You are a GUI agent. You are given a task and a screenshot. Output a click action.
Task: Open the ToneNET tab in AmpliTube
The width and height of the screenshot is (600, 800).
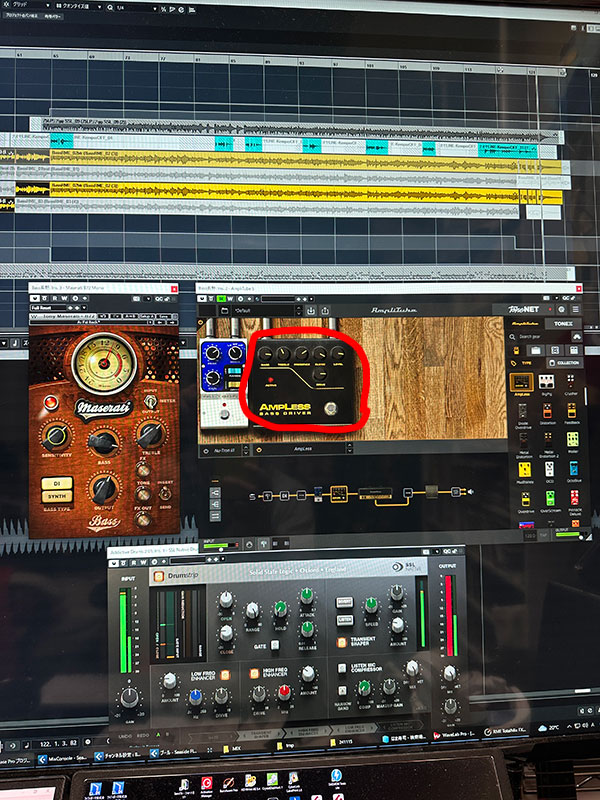coord(523,309)
